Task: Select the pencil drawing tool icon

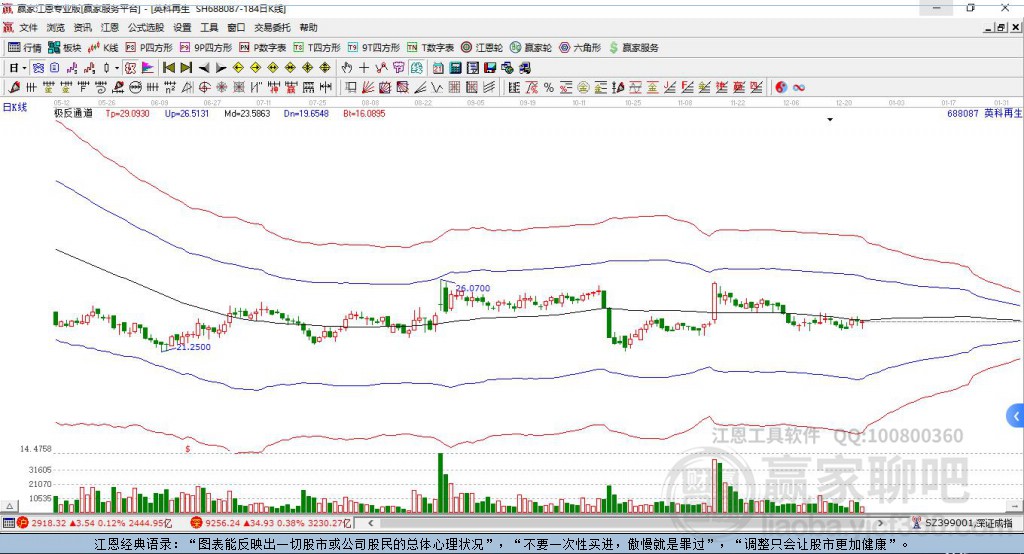Action: [14, 87]
